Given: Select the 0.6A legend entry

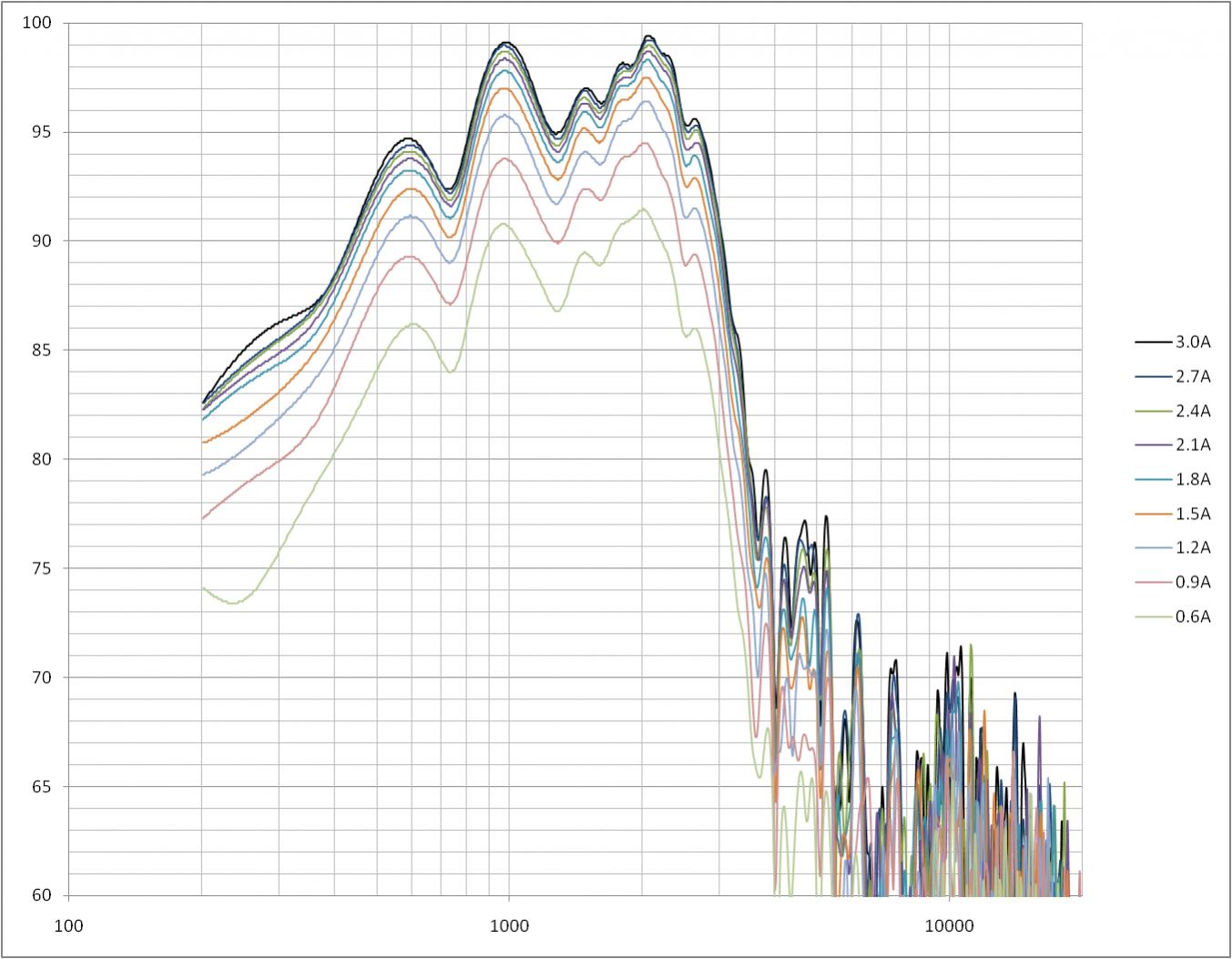Looking at the screenshot, I should pyautogui.click(x=1173, y=617).
